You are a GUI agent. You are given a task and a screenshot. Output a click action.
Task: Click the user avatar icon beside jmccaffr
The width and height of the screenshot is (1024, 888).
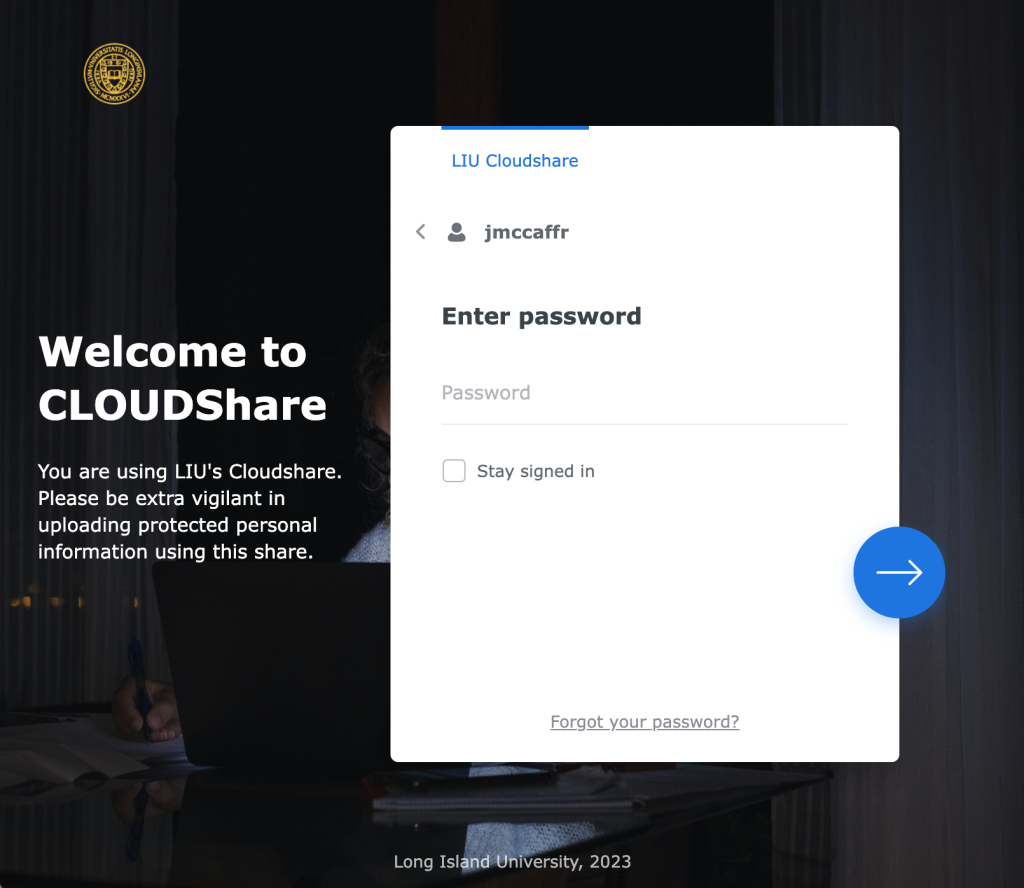pos(456,232)
